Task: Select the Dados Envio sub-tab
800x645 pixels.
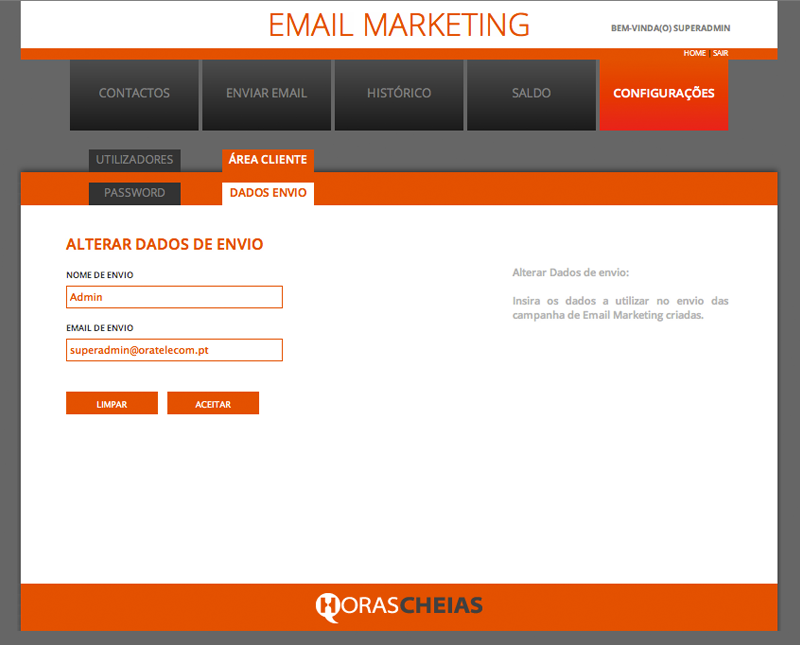Action: coord(268,193)
